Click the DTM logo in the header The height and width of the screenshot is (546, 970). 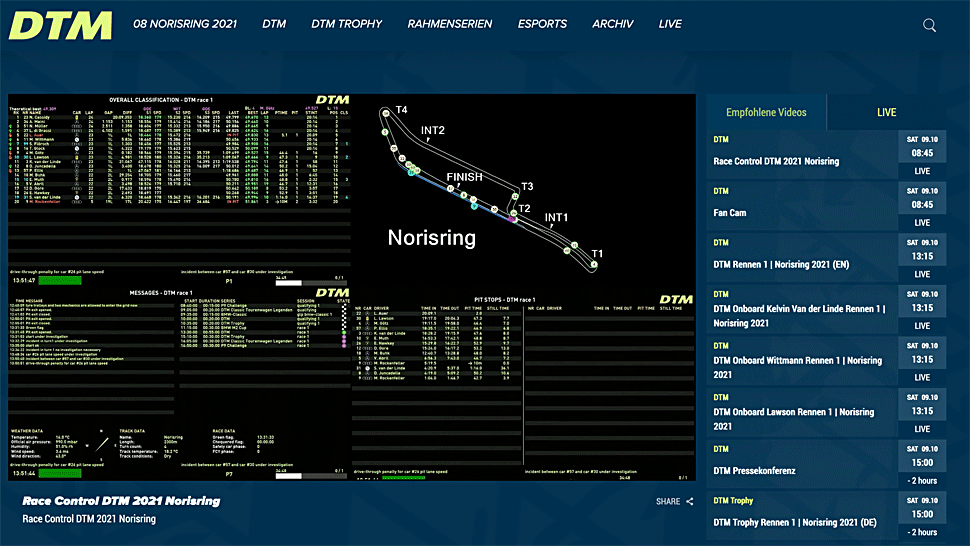coord(61,25)
